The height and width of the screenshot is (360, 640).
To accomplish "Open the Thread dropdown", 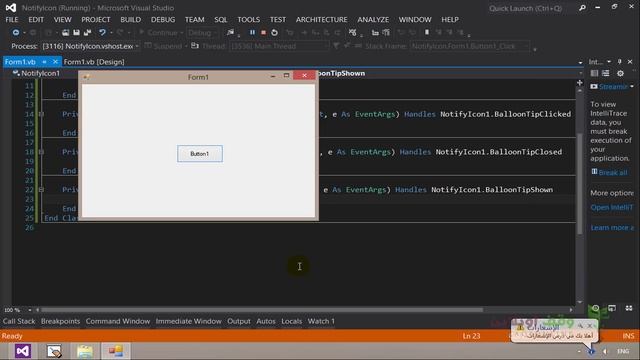I will point(326,46).
